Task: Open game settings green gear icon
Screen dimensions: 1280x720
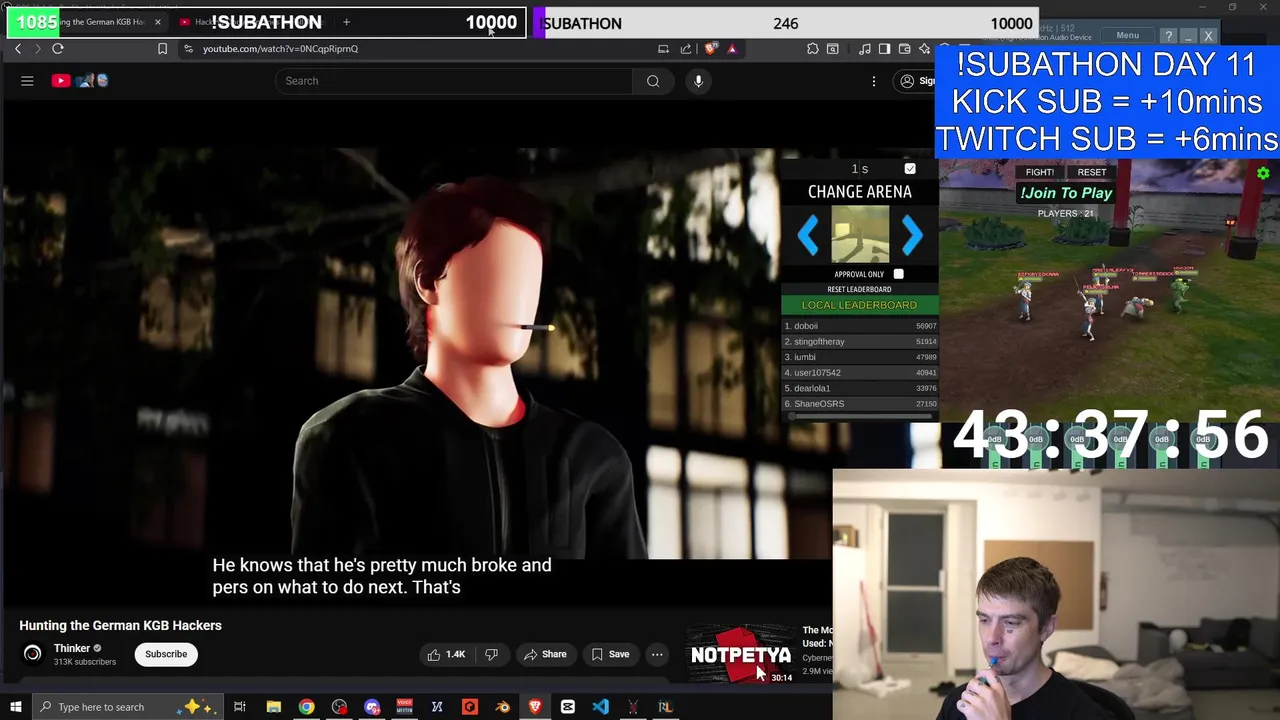Action: (x=1263, y=174)
